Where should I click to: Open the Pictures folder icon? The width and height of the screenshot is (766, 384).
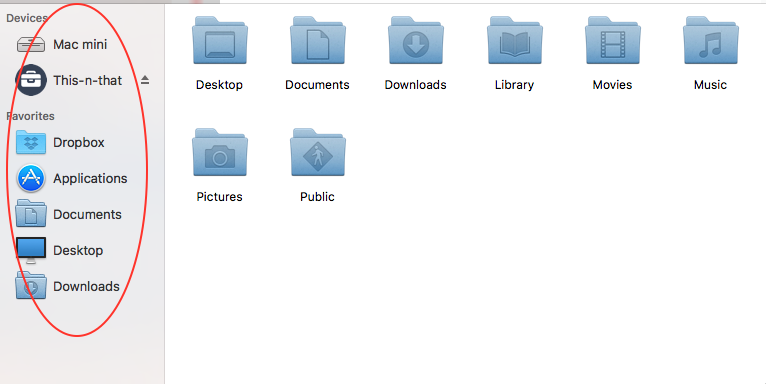click(220, 152)
